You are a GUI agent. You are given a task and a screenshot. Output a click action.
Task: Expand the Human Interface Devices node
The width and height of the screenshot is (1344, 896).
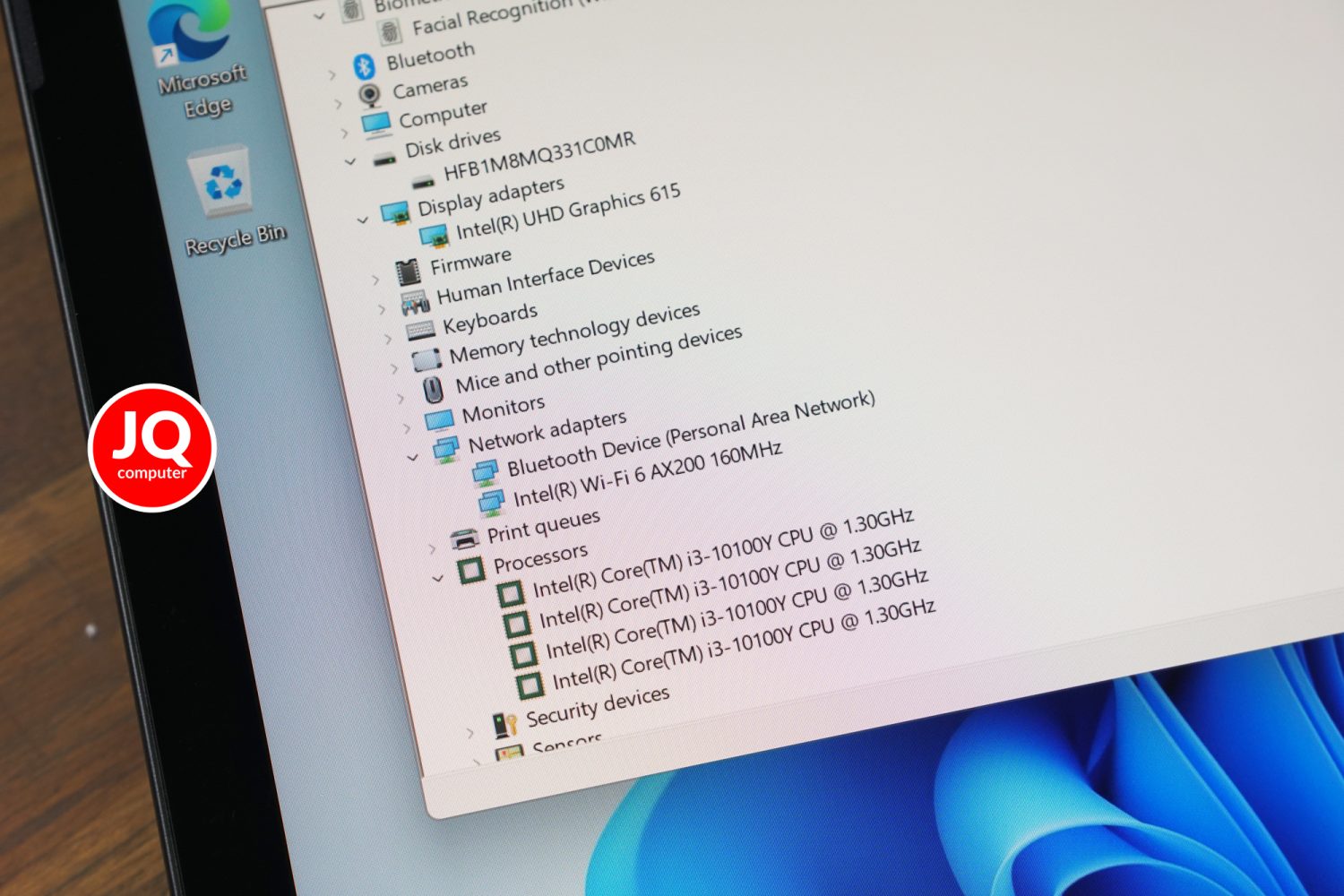point(383,310)
